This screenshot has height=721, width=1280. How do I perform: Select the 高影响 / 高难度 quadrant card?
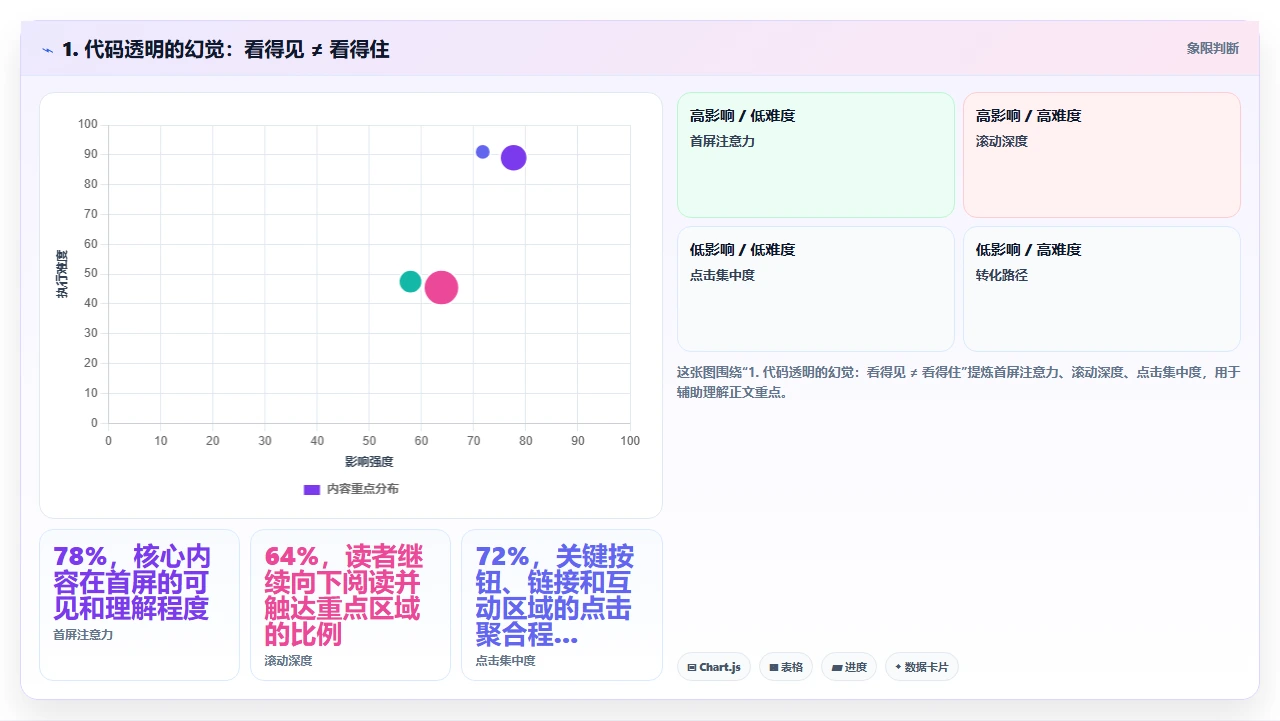(1102, 155)
